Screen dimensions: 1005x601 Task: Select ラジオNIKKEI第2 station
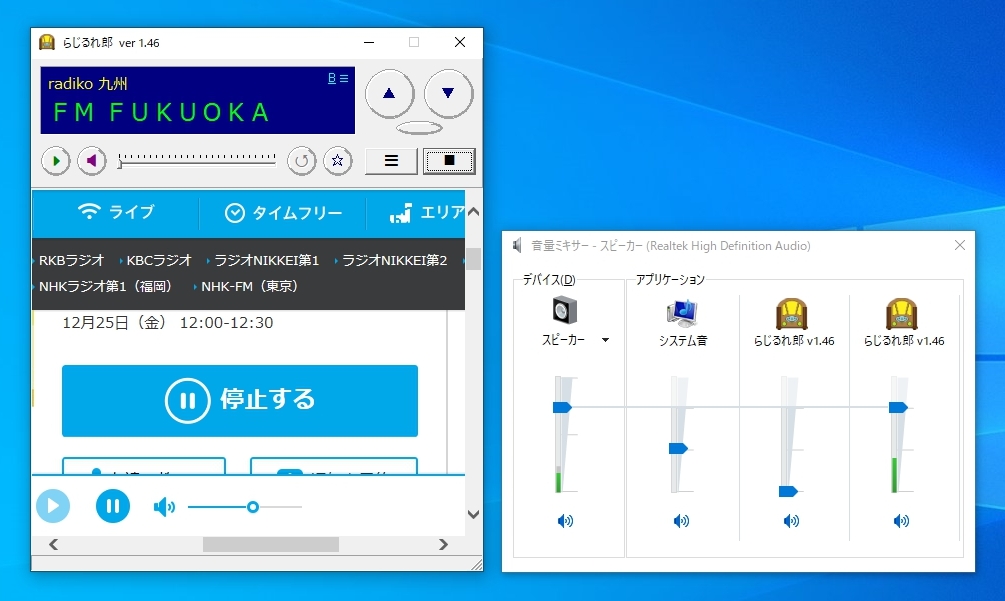tap(395, 260)
